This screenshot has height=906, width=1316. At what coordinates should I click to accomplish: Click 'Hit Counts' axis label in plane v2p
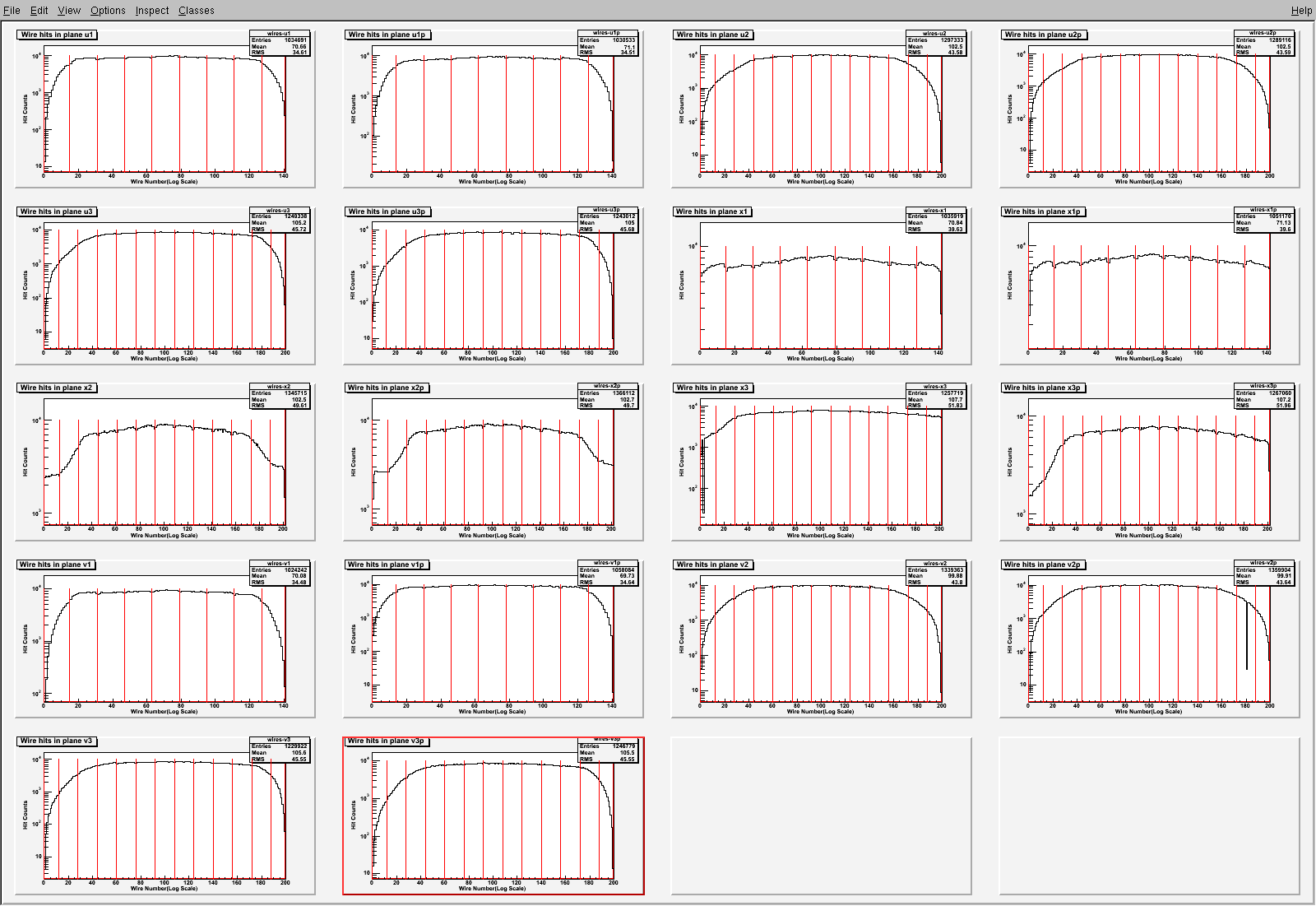tap(1010, 639)
